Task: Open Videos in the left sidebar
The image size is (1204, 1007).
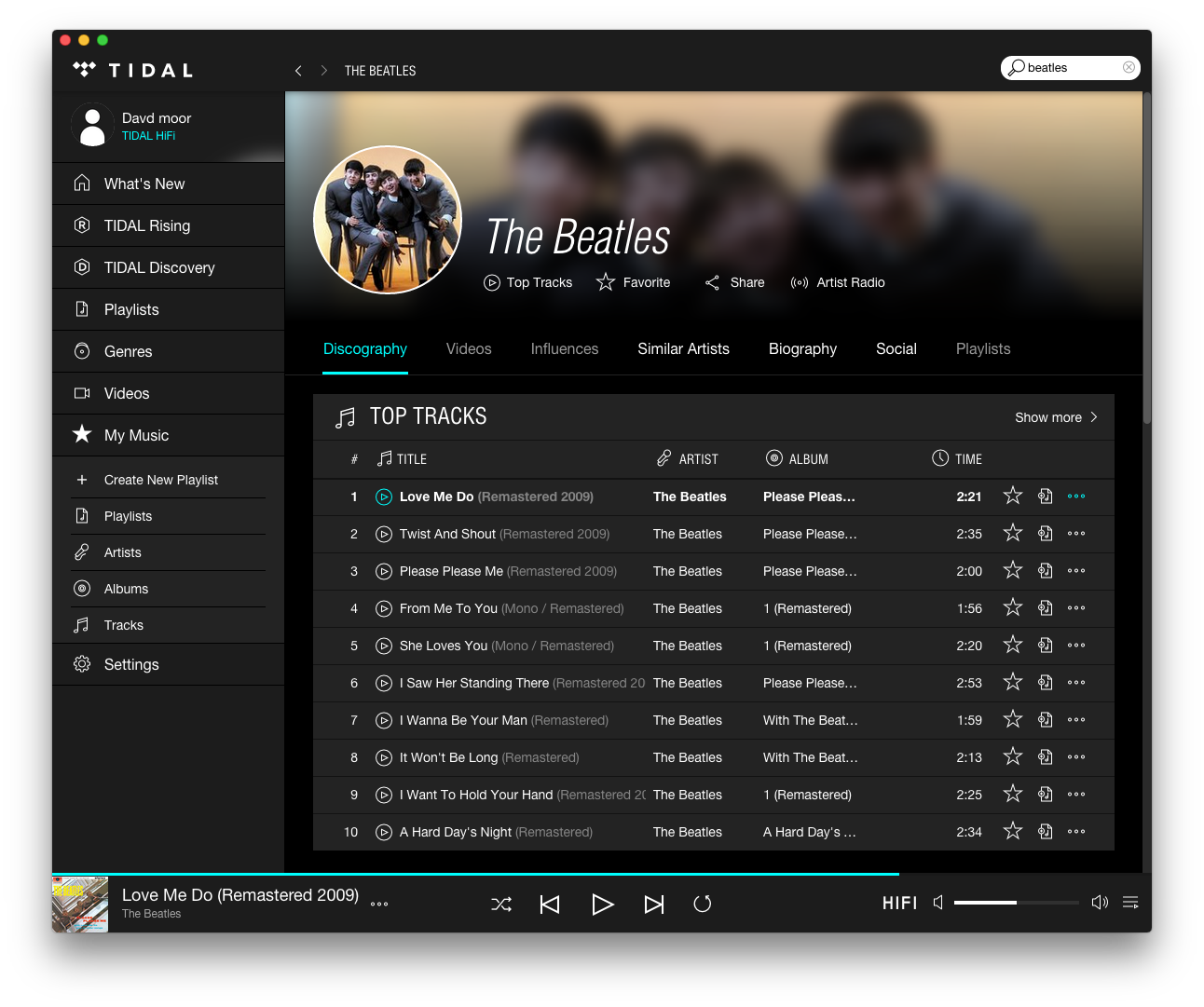Action: 168,393
